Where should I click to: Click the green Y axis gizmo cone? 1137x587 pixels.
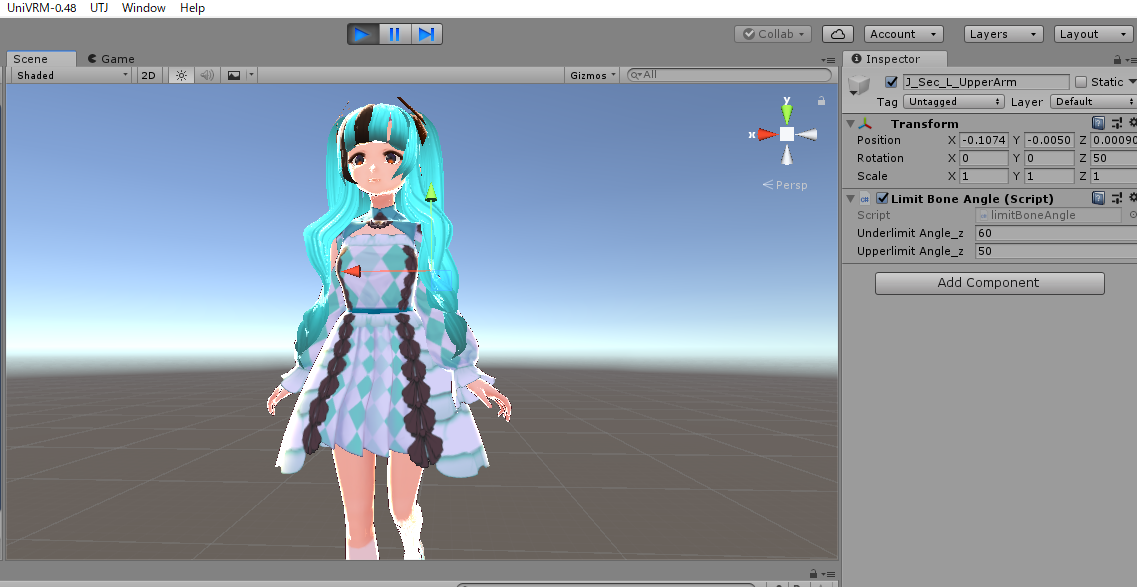coord(787,112)
